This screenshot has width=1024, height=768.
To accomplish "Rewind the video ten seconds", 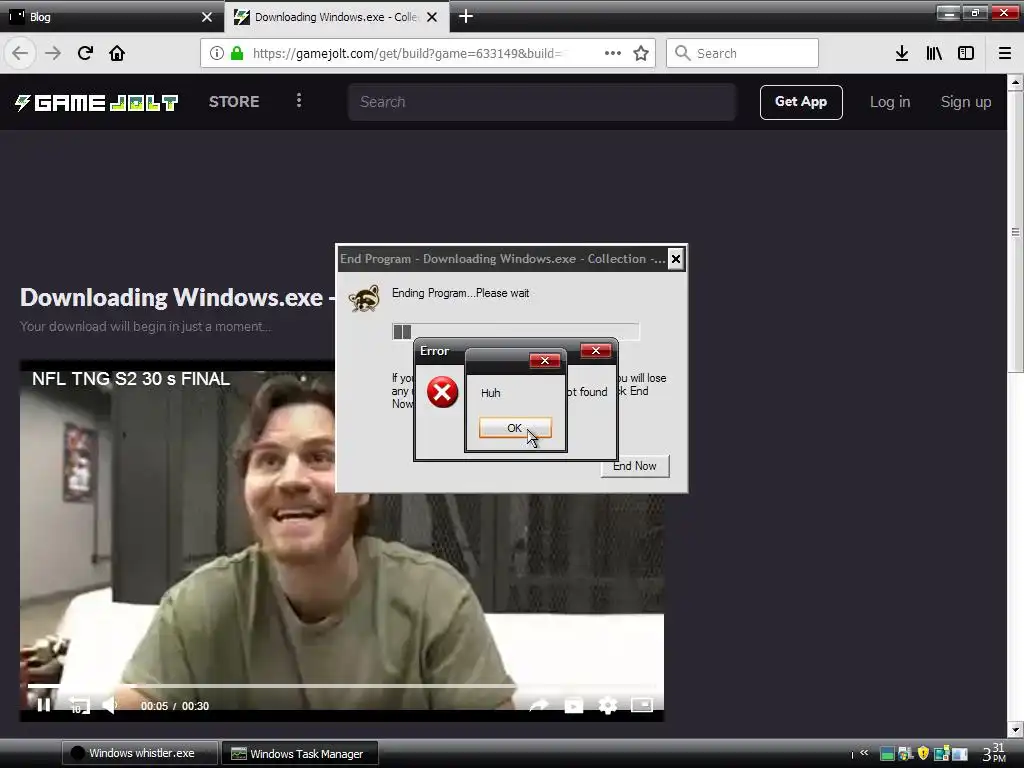I will 78,705.
